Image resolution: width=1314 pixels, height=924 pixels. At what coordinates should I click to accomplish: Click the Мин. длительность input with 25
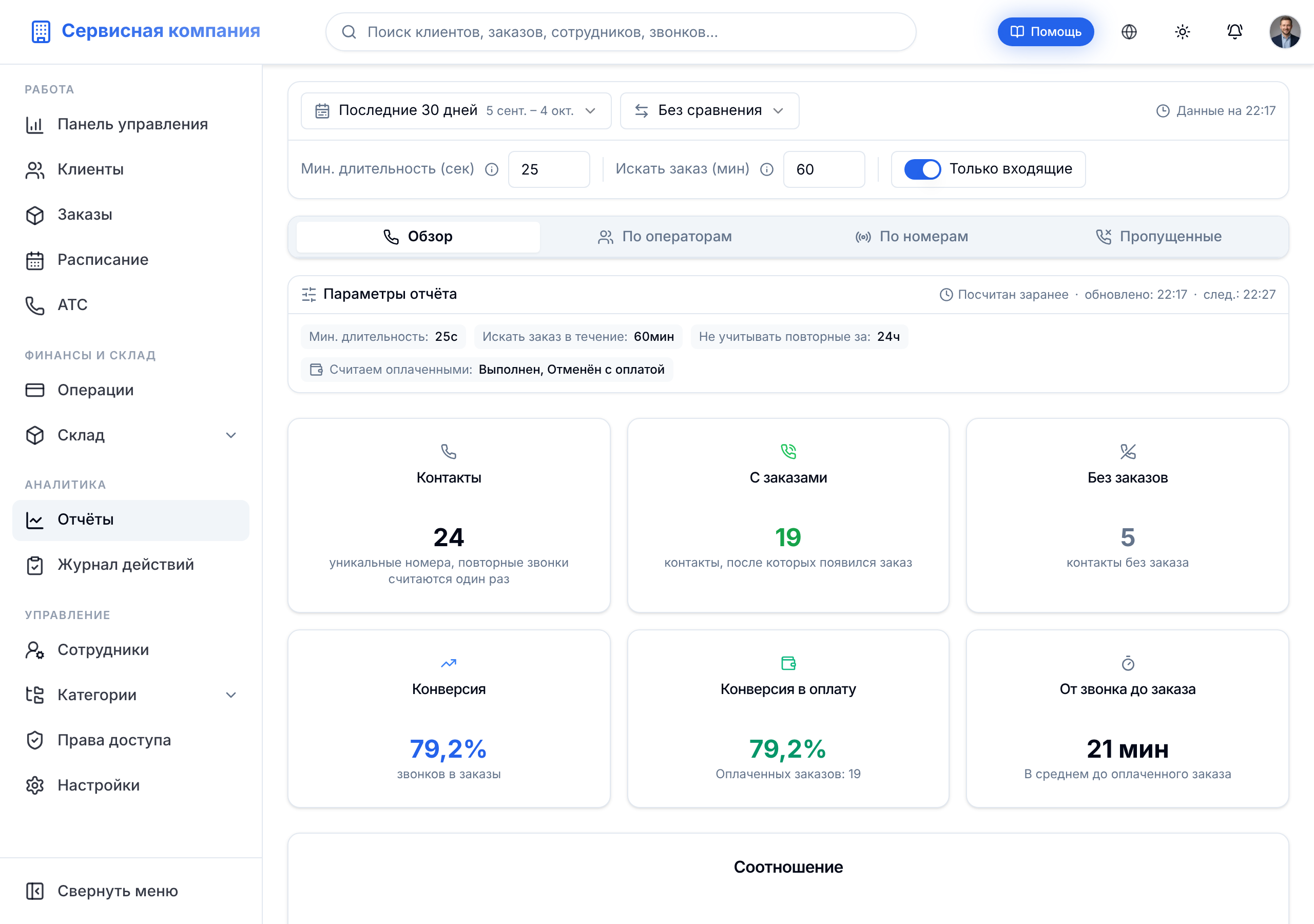pos(548,169)
